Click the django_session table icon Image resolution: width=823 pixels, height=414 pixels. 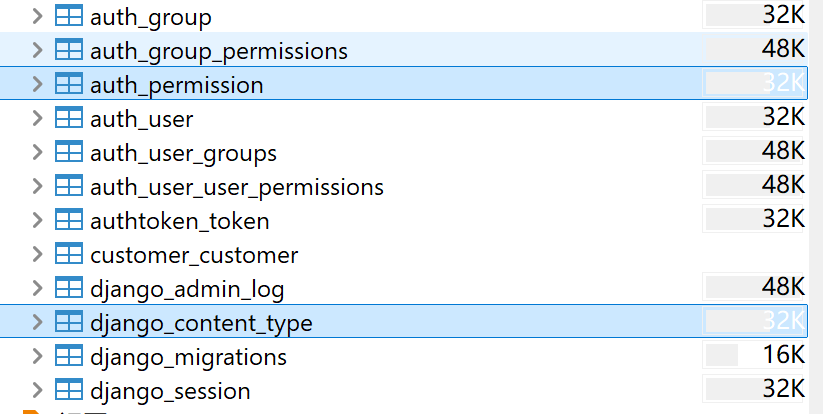[68, 390]
